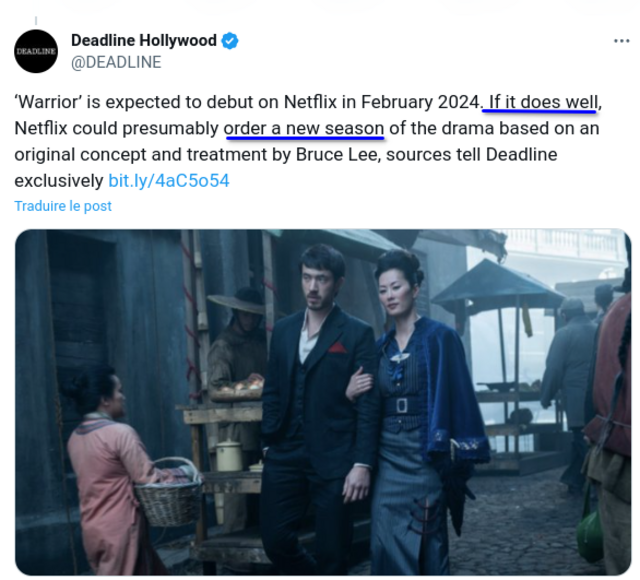
Task: Click the wicker laundry basket in photo
Action: click(x=169, y=492)
